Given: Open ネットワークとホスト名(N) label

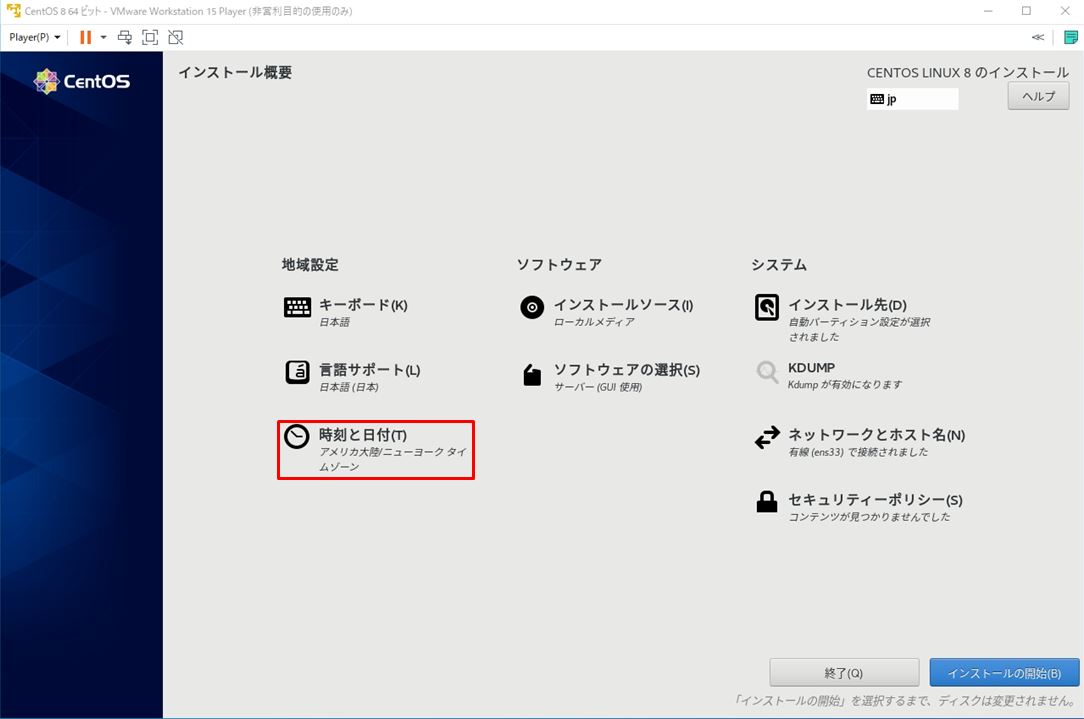Looking at the screenshot, I should pos(876,435).
